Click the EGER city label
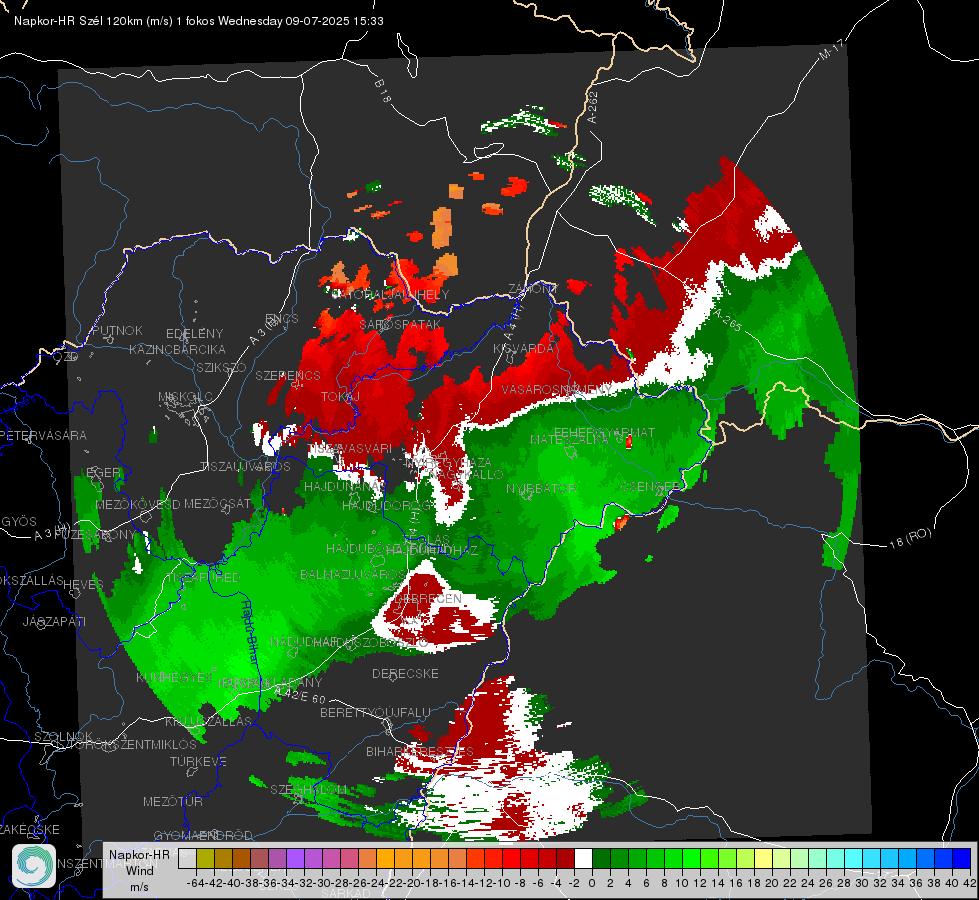979x900 pixels. click(x=103, y=472)
